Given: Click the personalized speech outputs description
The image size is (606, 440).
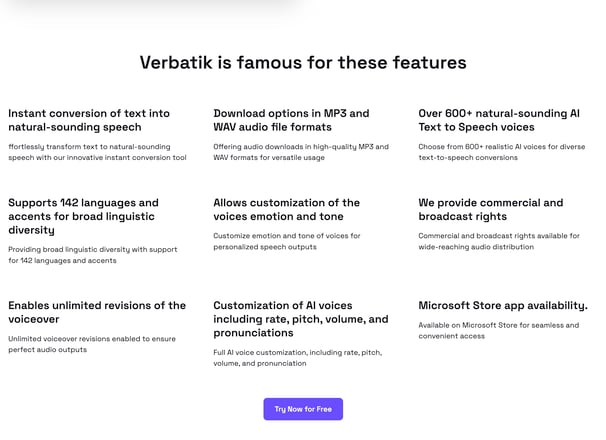Looking at the screenshot, I should coord(287,241).
